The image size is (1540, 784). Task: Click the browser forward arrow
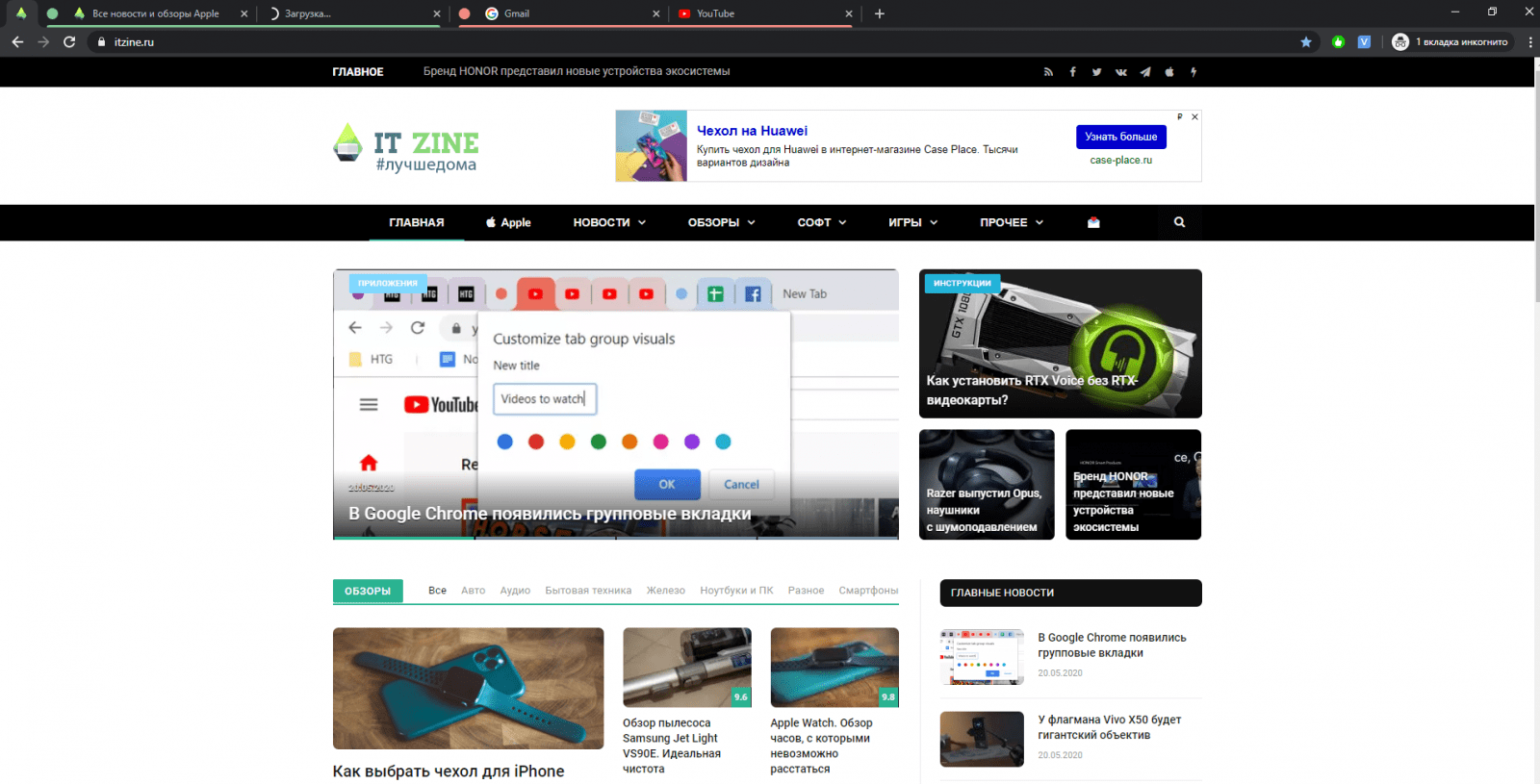(43, 41)
